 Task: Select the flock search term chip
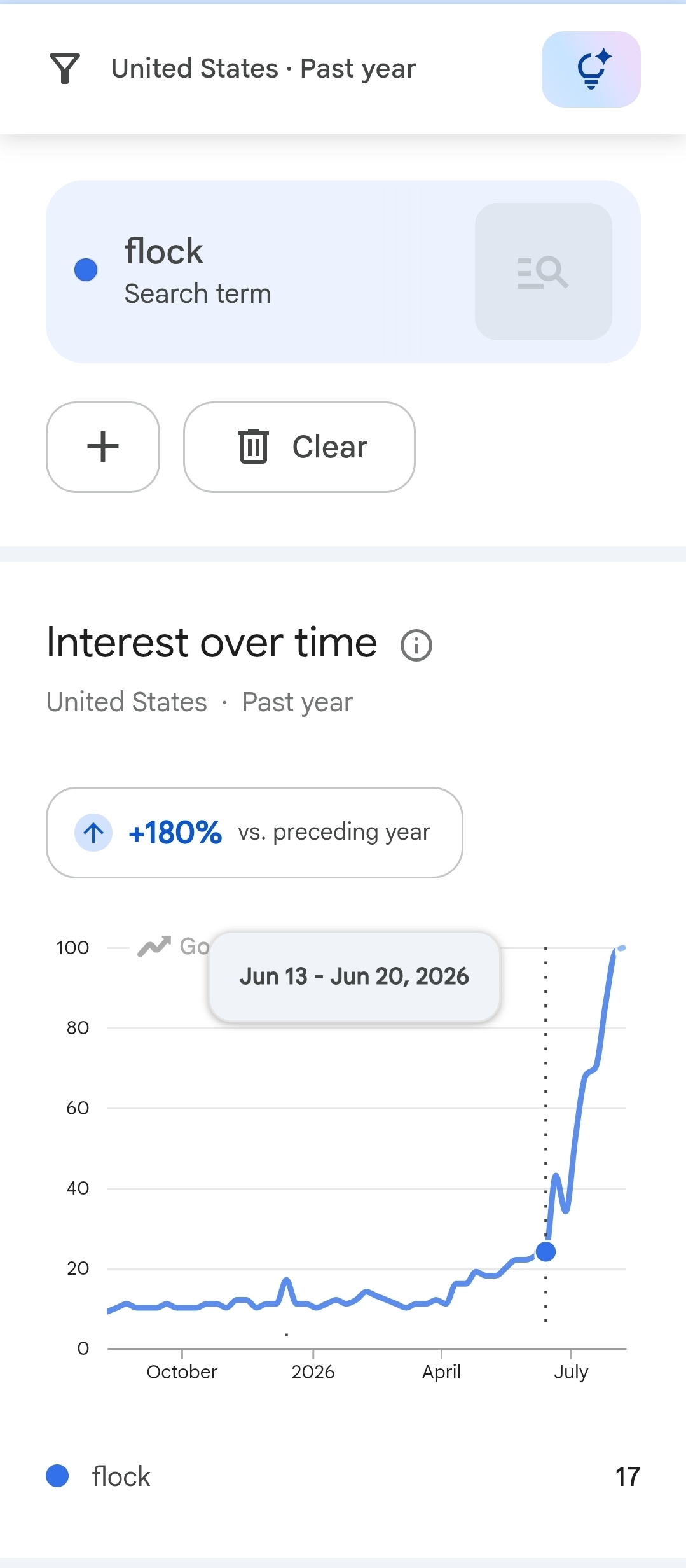click(x=343, y=272)
